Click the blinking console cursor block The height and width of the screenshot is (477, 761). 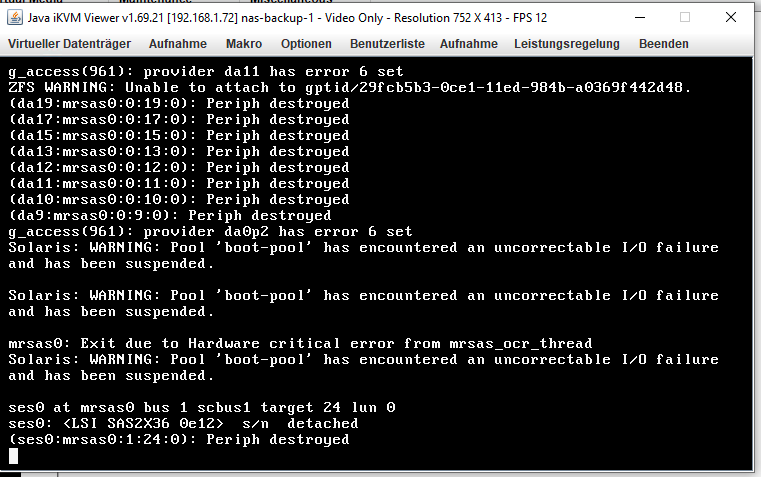click(14, 456)
